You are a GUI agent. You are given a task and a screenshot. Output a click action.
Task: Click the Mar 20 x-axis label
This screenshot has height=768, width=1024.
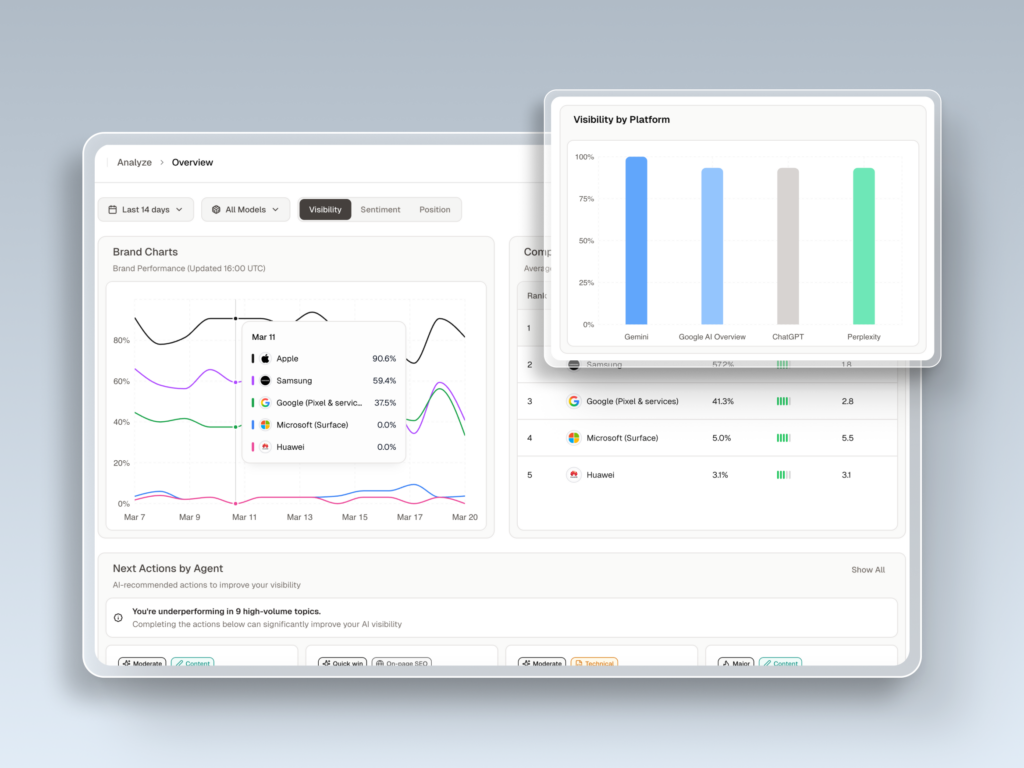click(x=464, y=517)
